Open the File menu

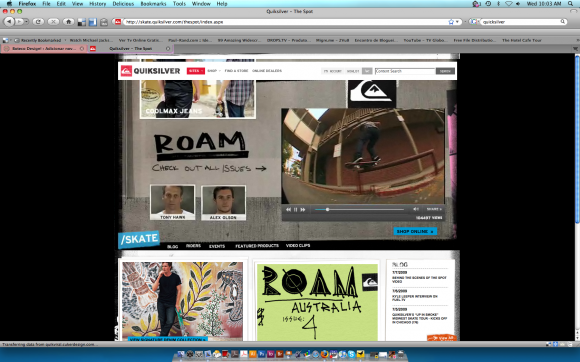[x=46, y=4]
